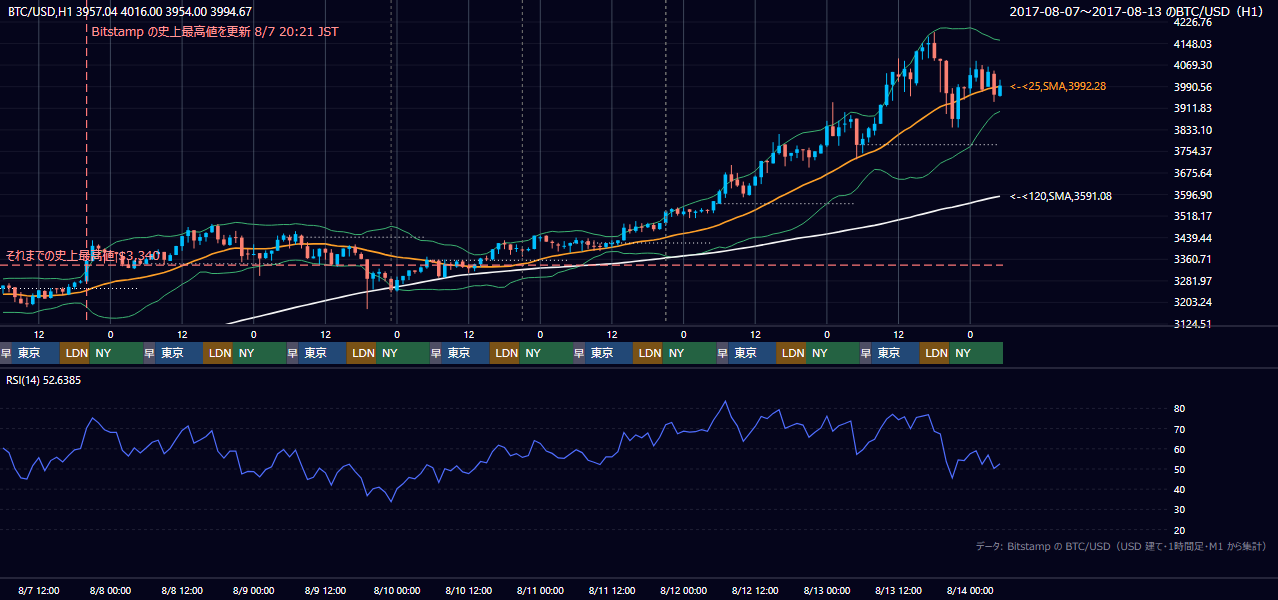Image resolution: width=1278 pixels, height=600 pixels.
Task: Click price axis value 4148.03
Action: (1193, 44)
